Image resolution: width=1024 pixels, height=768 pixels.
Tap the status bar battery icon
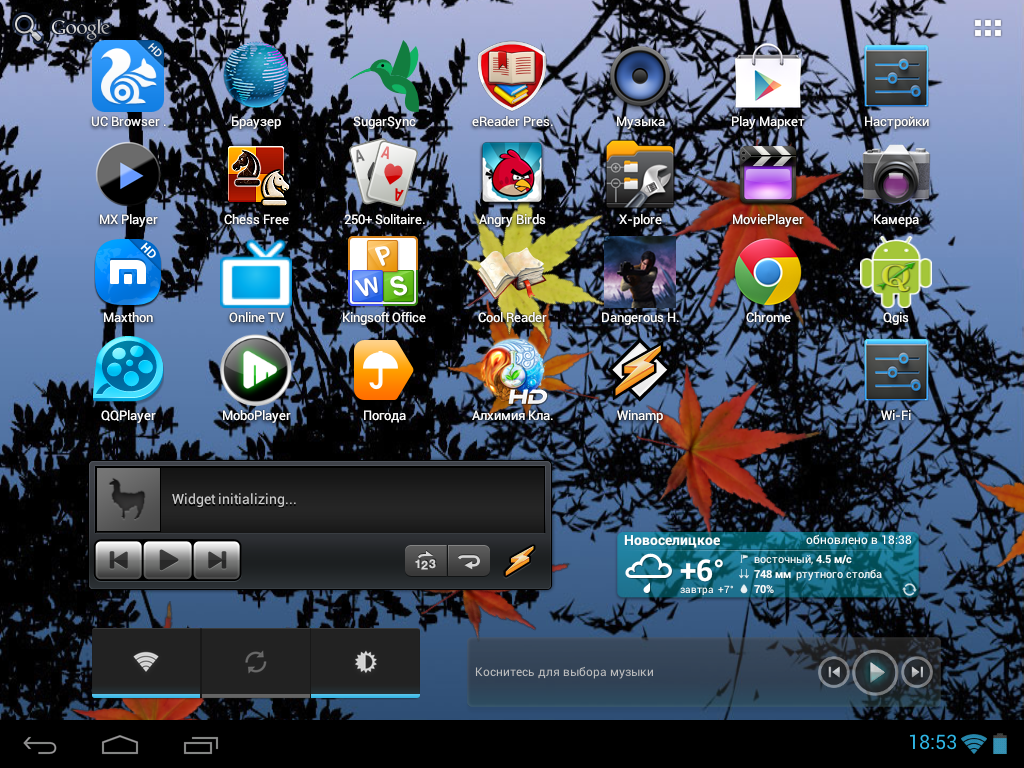coord(1000,744)
